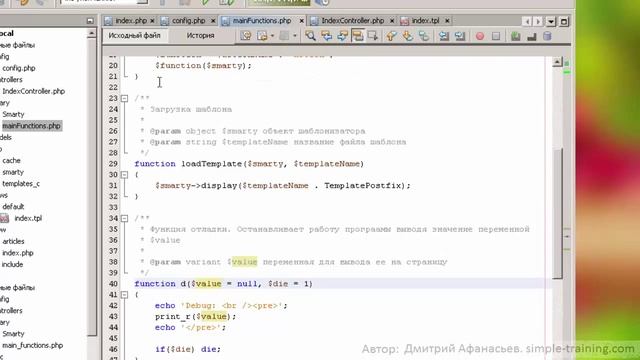Click '$die = 1' parameter on line 40

pyautogui.click(x=288, y=284)
